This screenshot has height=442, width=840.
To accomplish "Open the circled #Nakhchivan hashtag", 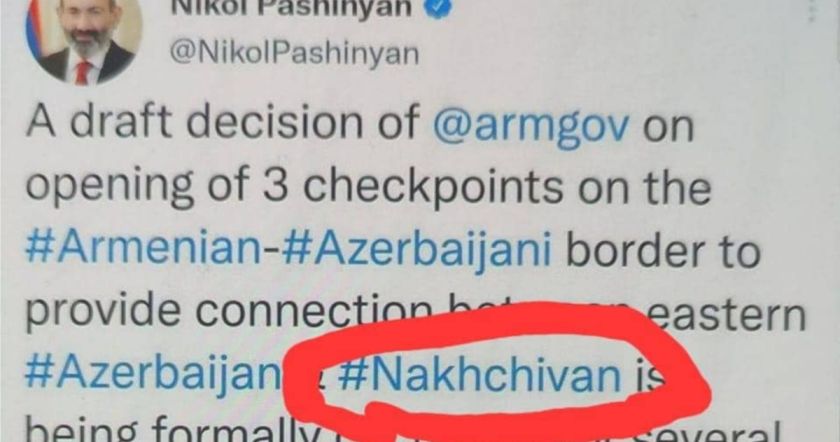I will pyautogui.click(x=479, y=373).
